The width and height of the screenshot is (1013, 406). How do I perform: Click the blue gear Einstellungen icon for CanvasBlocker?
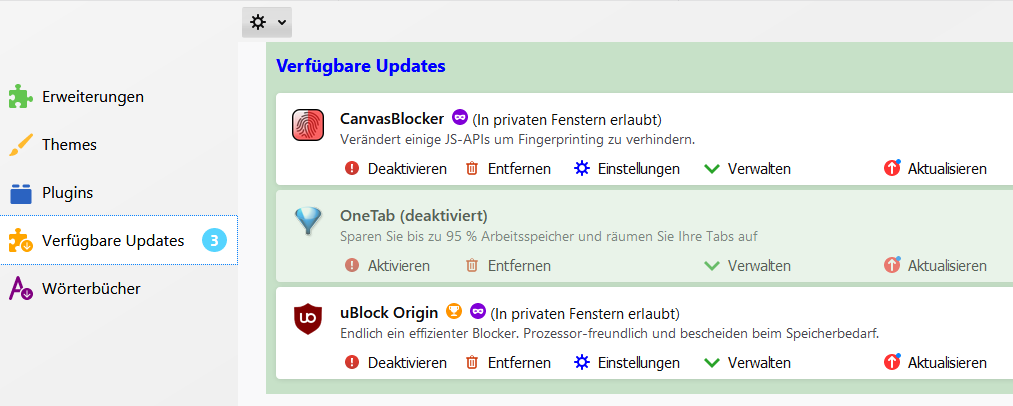tap(582, 168)
